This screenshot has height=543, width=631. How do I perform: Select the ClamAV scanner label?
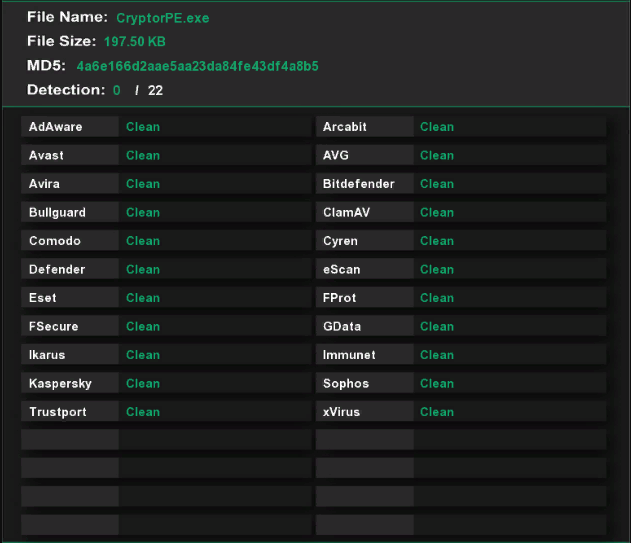click(x=347, y=213)
